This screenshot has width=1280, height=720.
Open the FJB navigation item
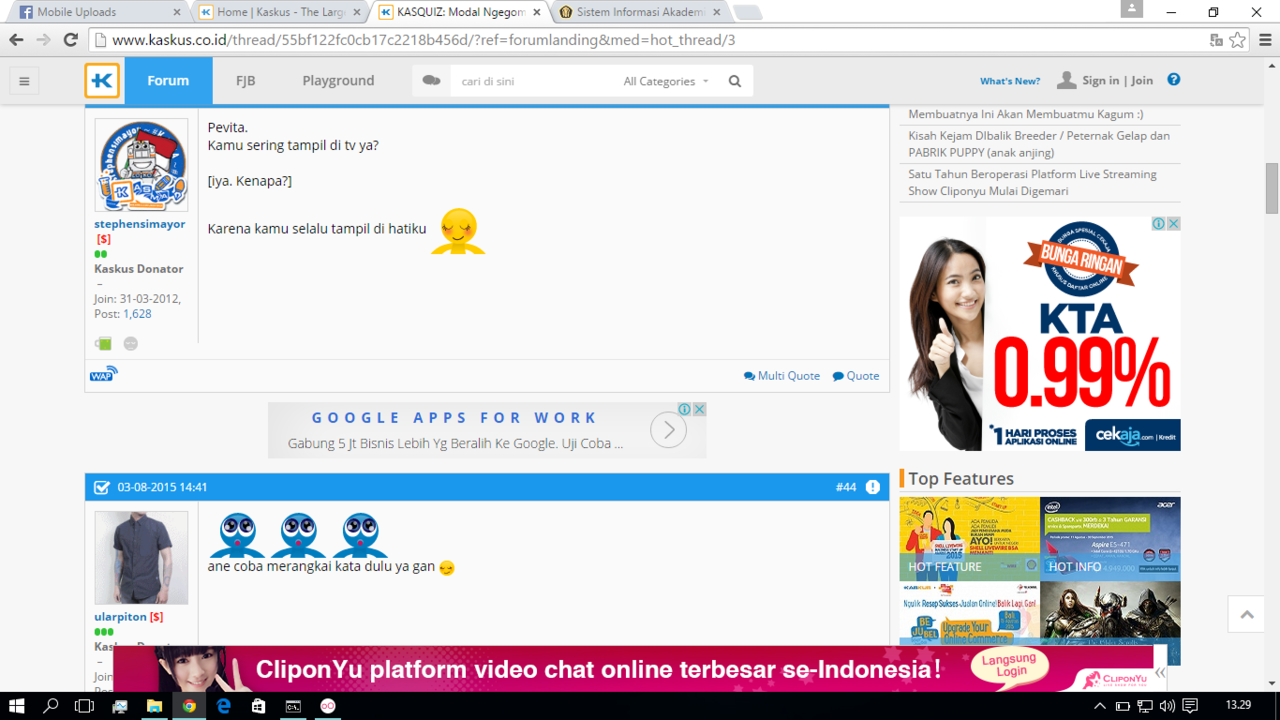coord(246,81)
